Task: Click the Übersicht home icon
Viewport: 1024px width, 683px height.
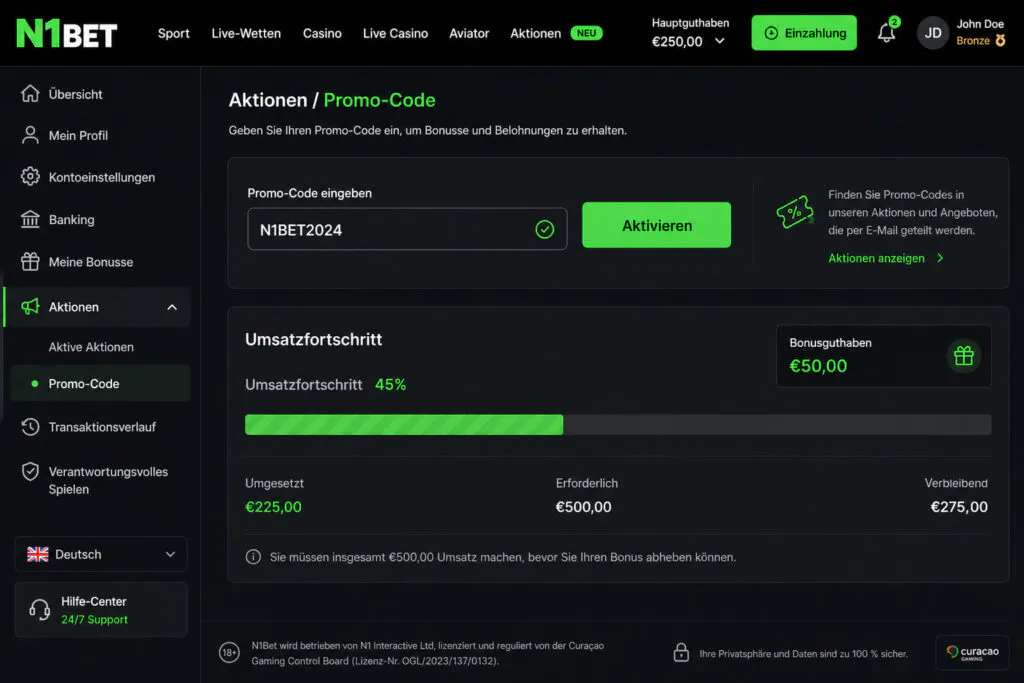Action: (x=30, y=93)
